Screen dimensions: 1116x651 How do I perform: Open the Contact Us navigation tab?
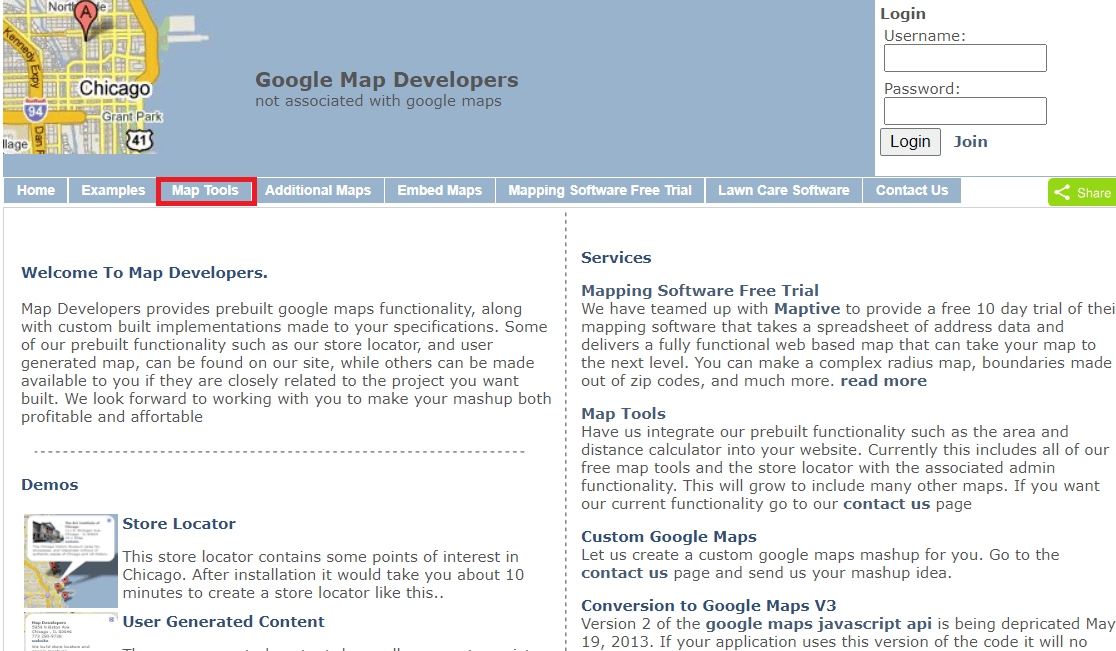[x=911, y=190]
